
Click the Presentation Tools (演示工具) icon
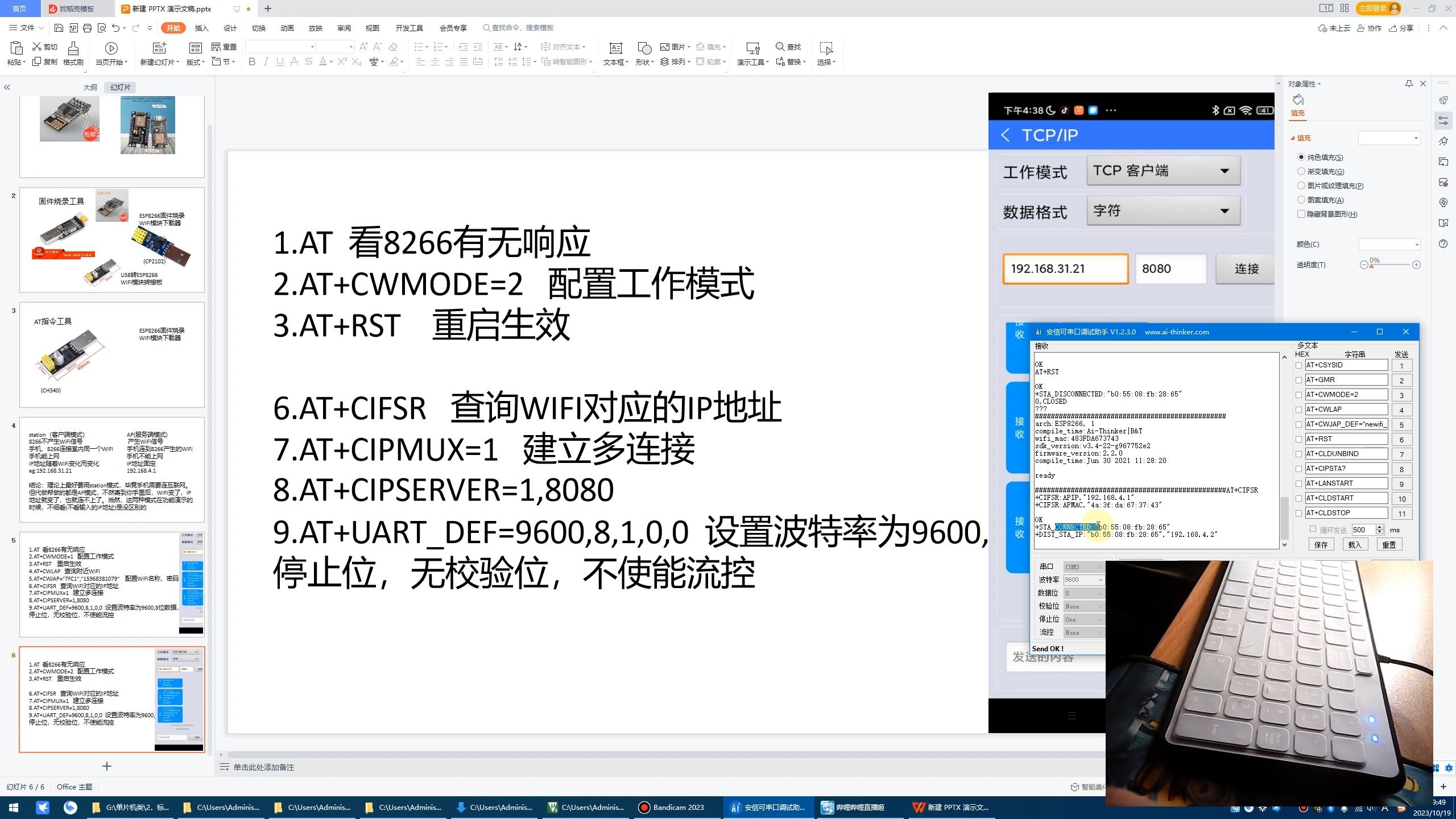[x=752, y=48]
